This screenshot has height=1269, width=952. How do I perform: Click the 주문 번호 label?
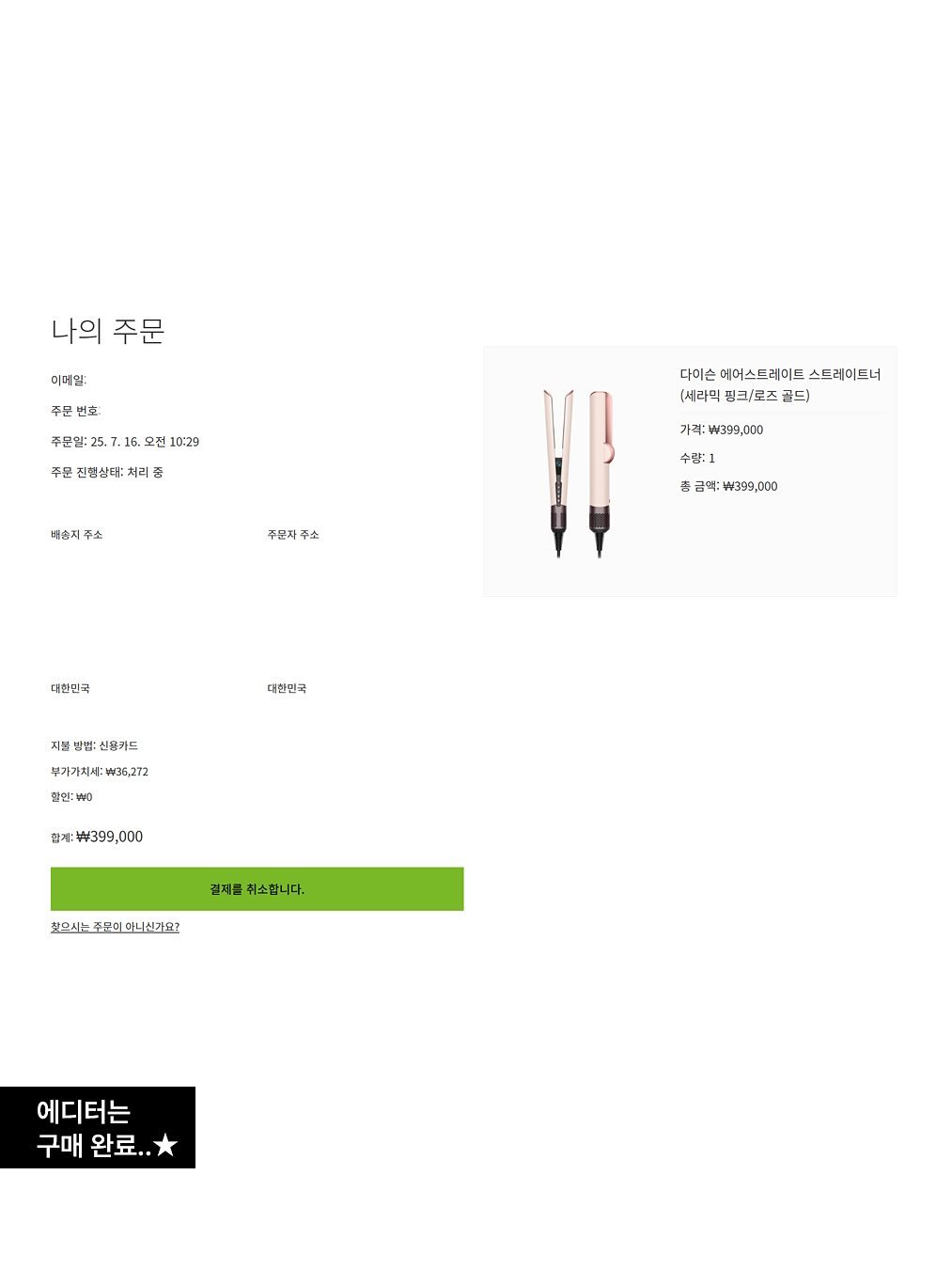coord(75,411)
